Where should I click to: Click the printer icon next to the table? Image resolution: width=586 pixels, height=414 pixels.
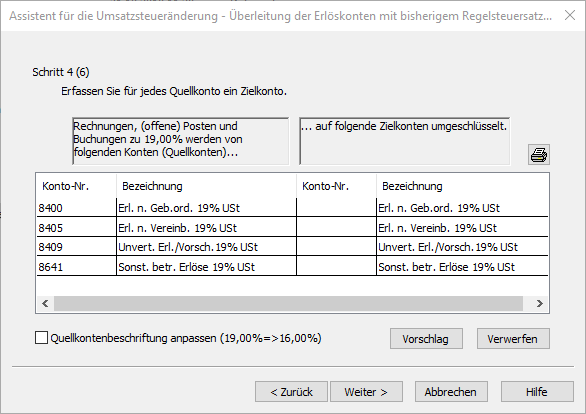(x=539, y=154)
